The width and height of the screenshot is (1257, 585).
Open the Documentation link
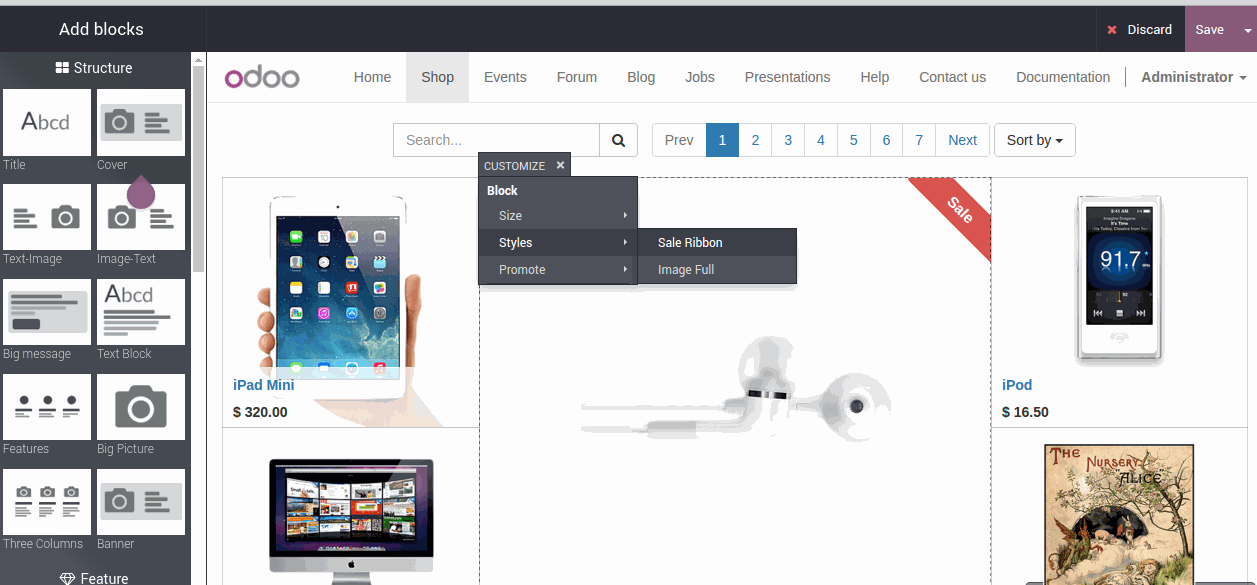click(1063, 77)
